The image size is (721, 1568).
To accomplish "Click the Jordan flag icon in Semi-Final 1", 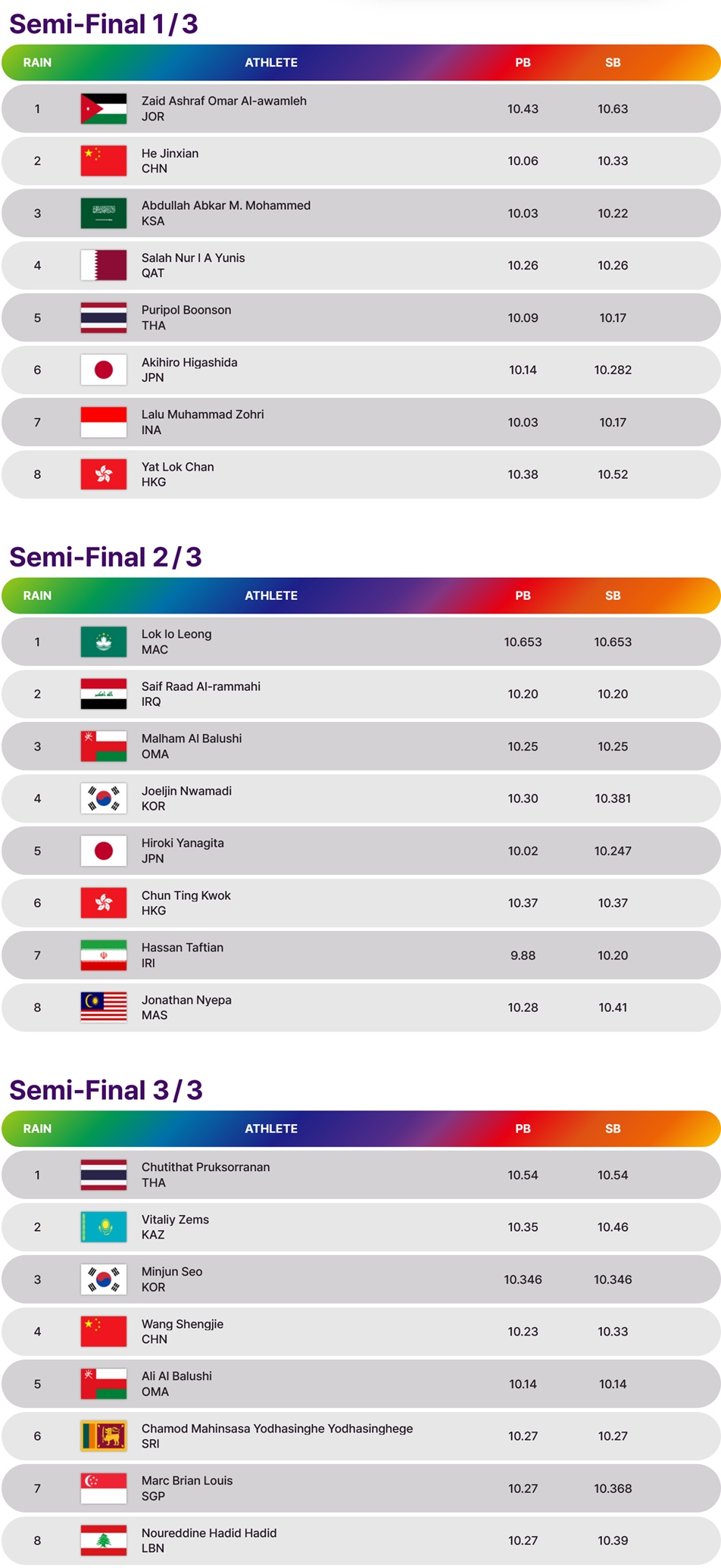I will point(104,109).
